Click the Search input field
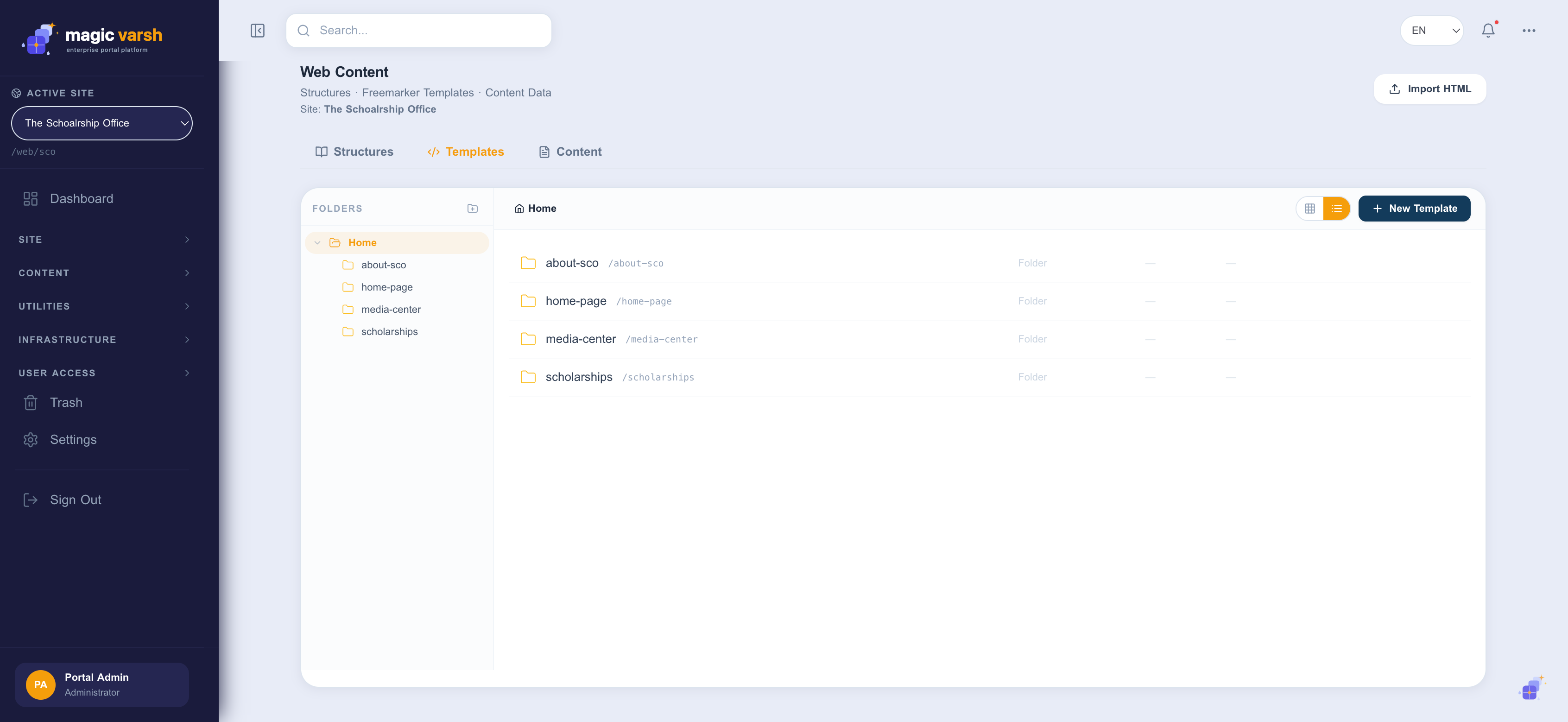 [419, 31]
